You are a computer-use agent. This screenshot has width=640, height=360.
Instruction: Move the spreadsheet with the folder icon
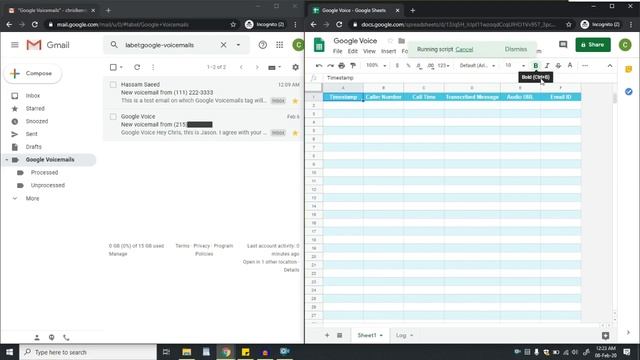click(402, 41)
